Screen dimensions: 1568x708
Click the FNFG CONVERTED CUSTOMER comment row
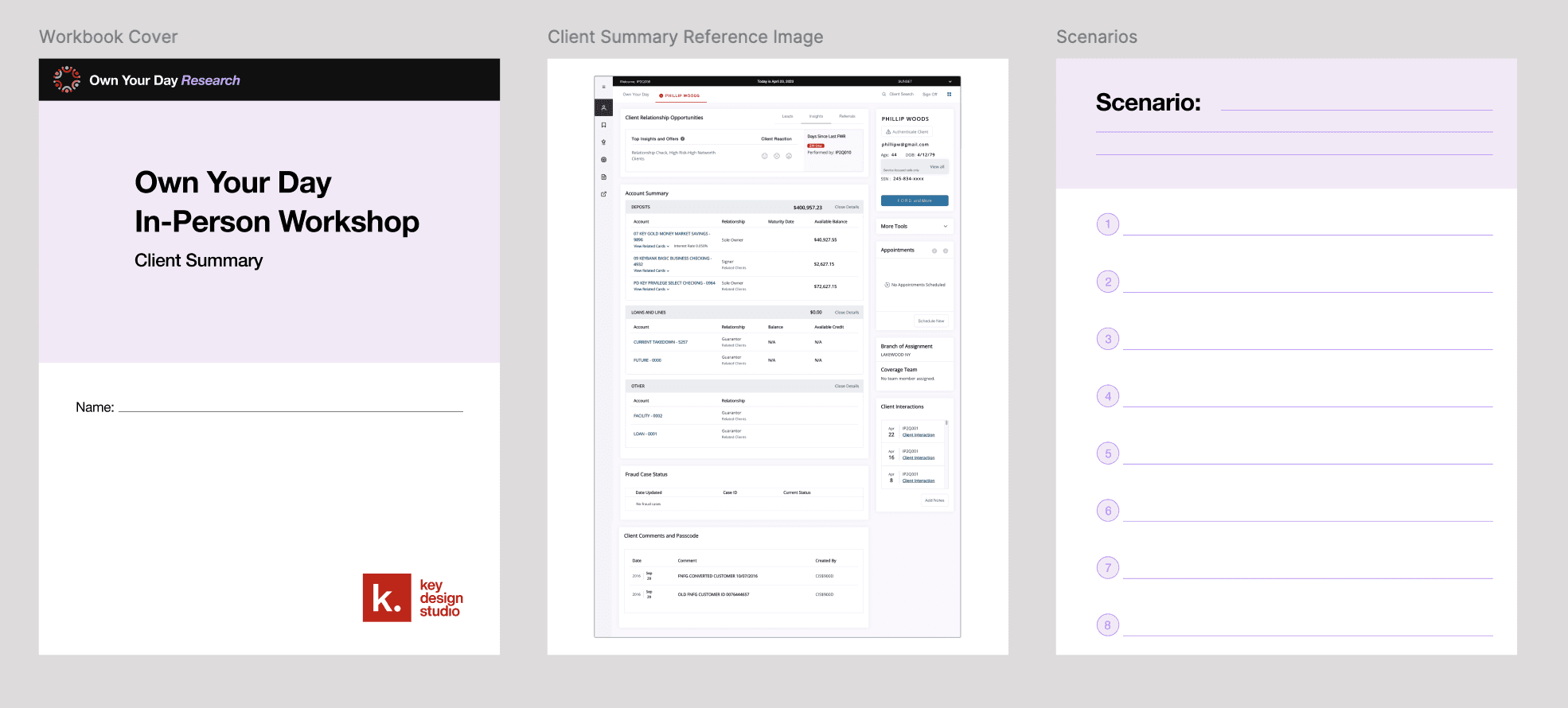pyautogui.click(x=743, y=576)
